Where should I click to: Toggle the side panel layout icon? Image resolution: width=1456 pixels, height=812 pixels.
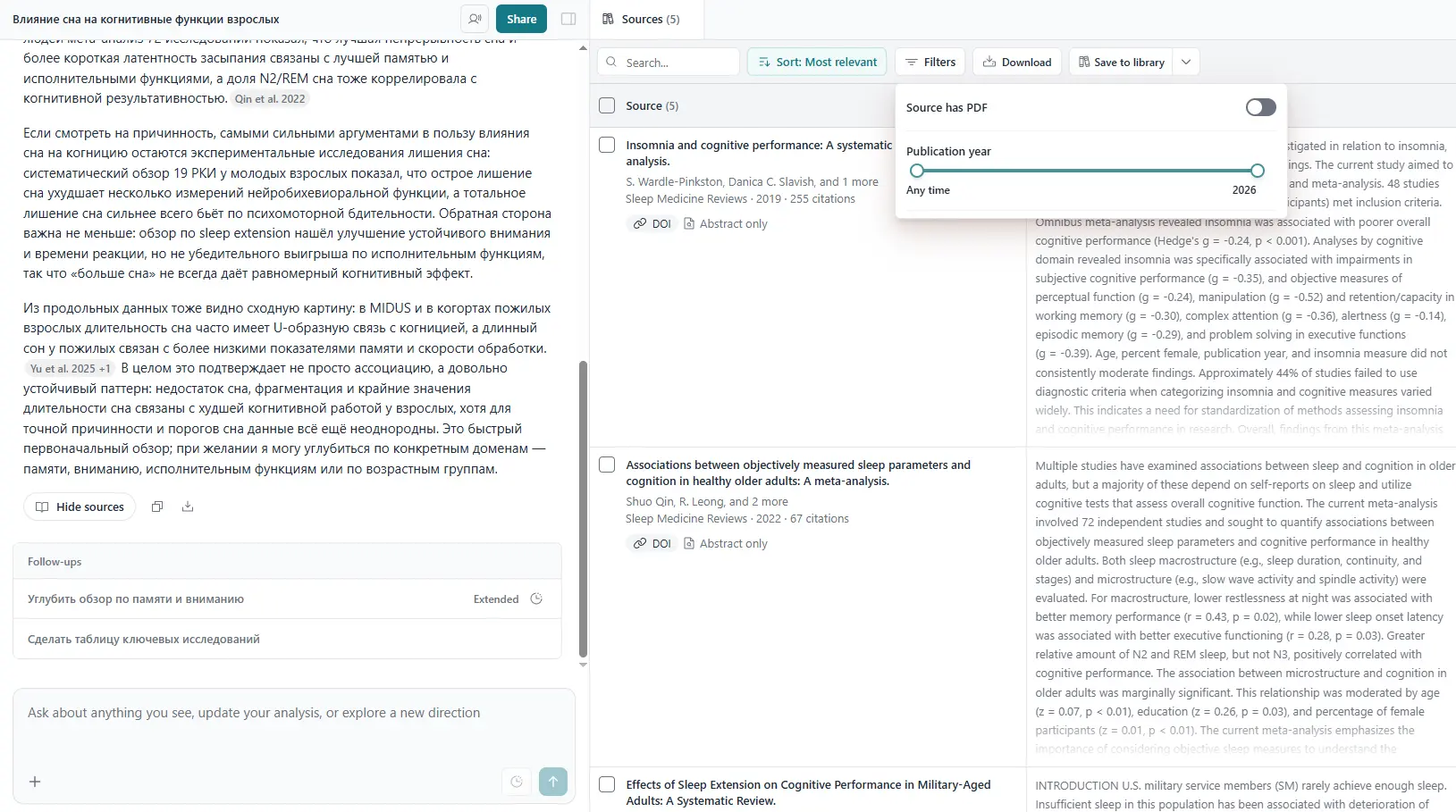(568, 19)
